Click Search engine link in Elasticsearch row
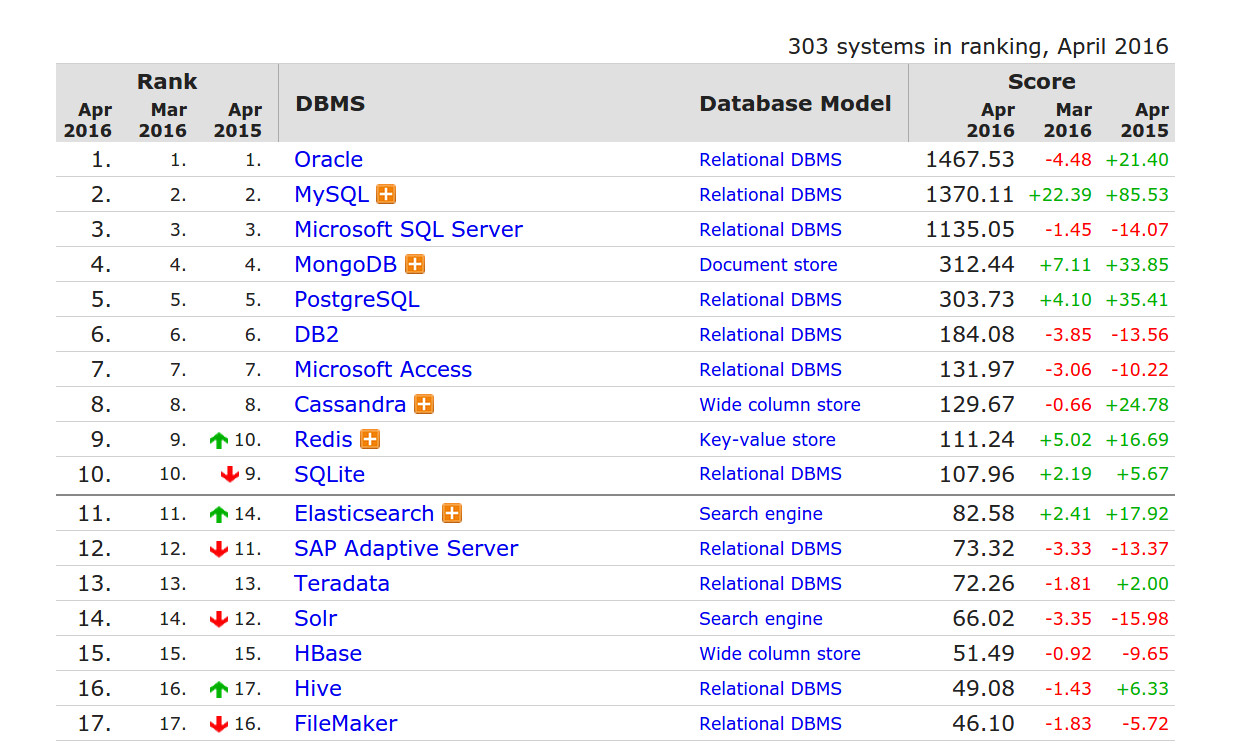The image size is (1237, 749). coord(761,514)
